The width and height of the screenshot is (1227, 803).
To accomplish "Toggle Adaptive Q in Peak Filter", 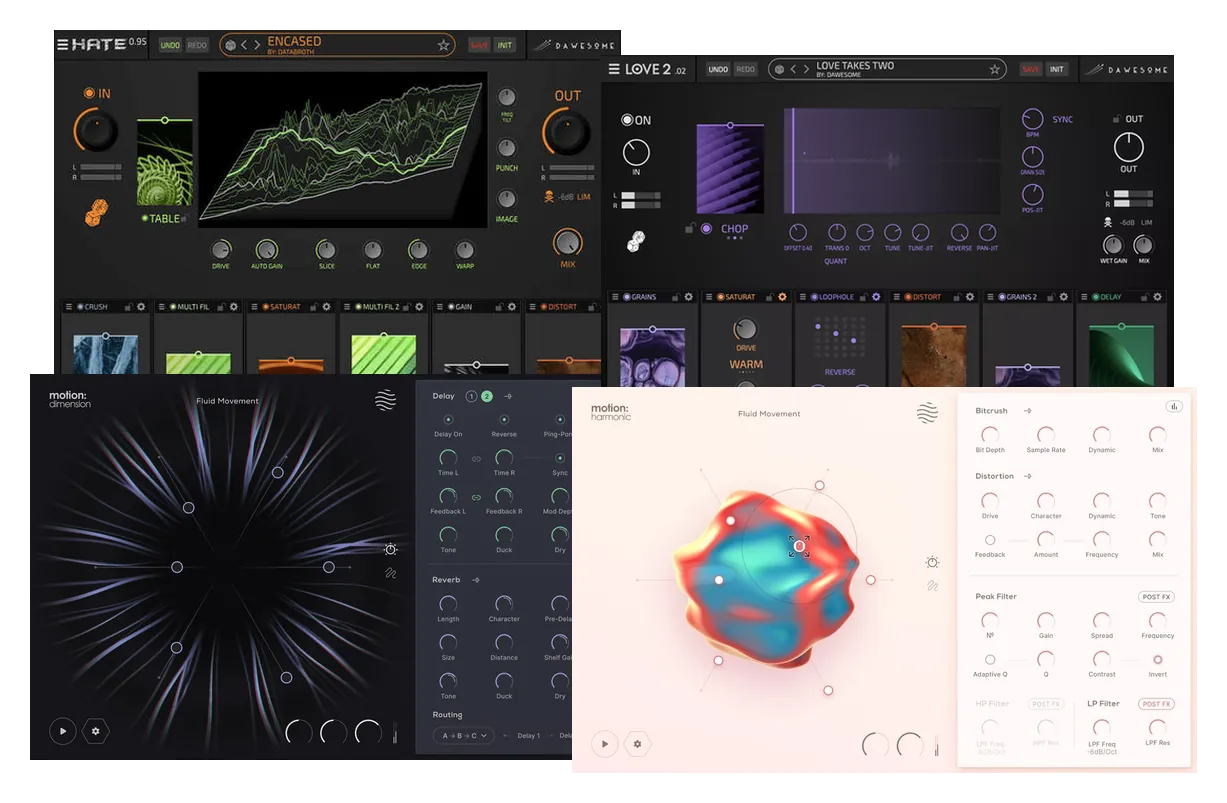I will click(990, 660).
